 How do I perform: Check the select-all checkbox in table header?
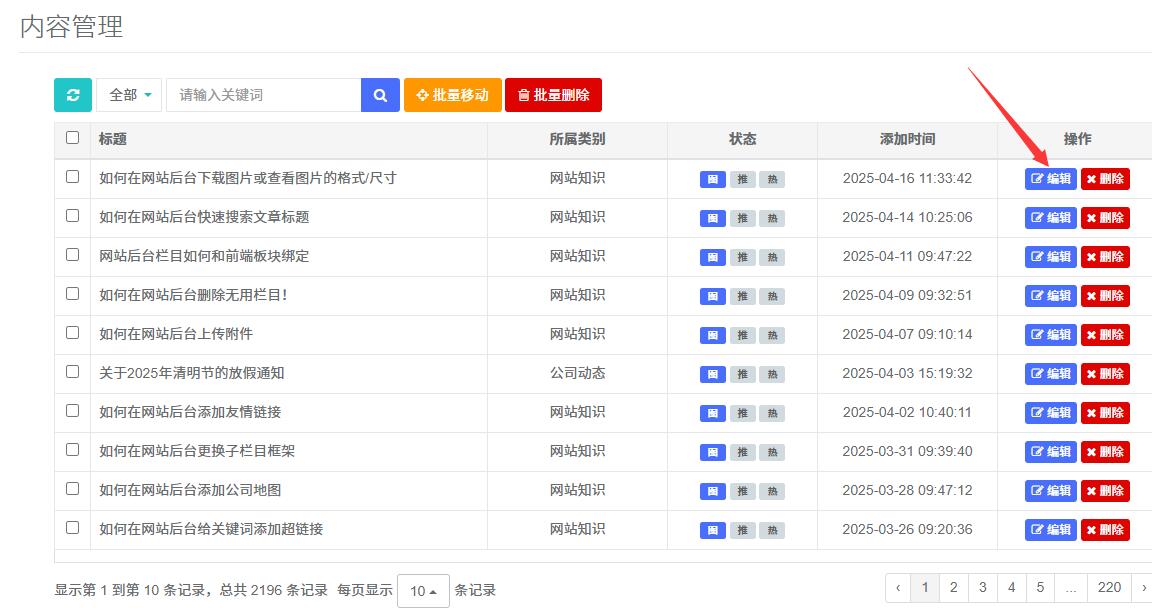click(x=72, y=138)
